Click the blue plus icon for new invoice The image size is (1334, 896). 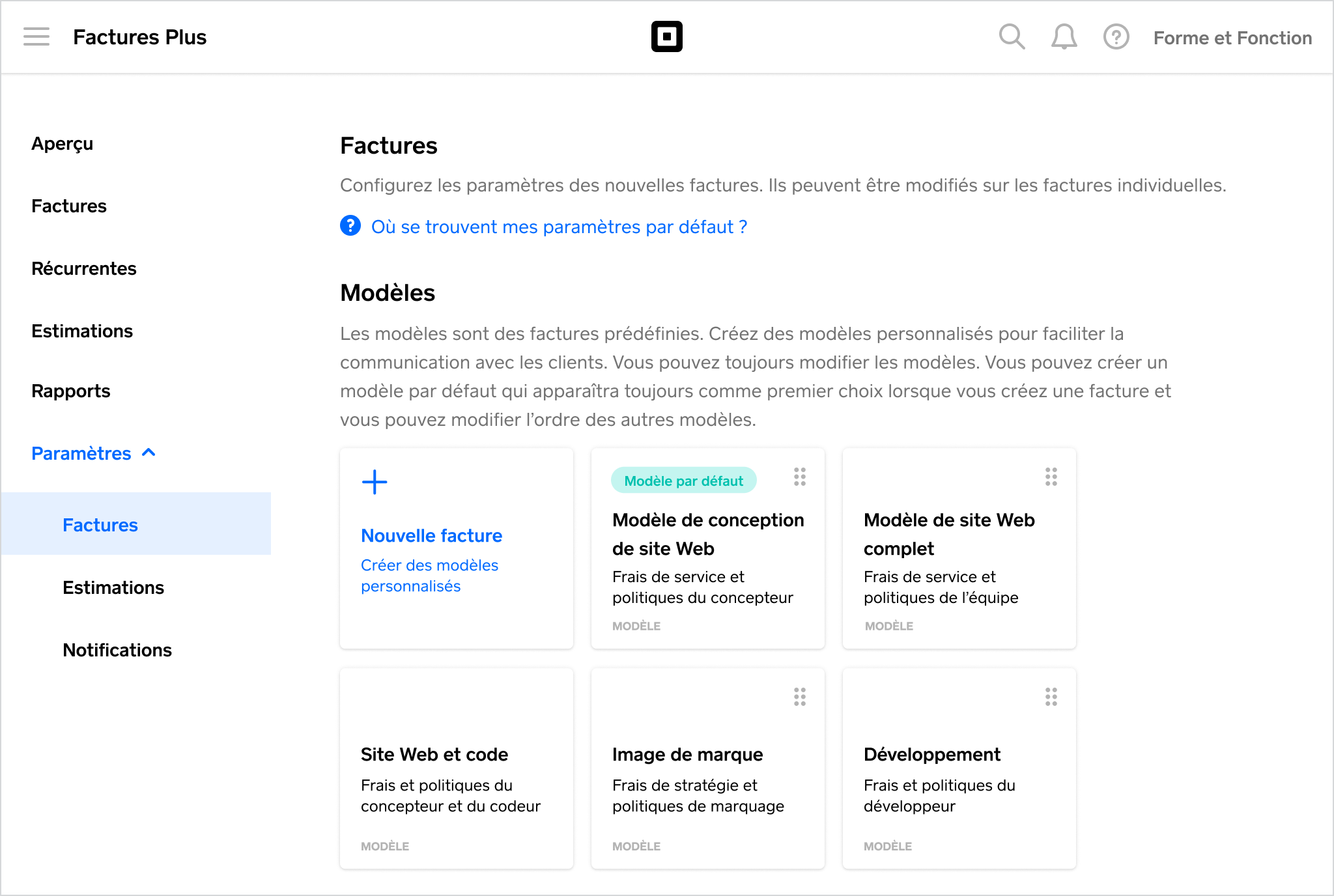375,482
